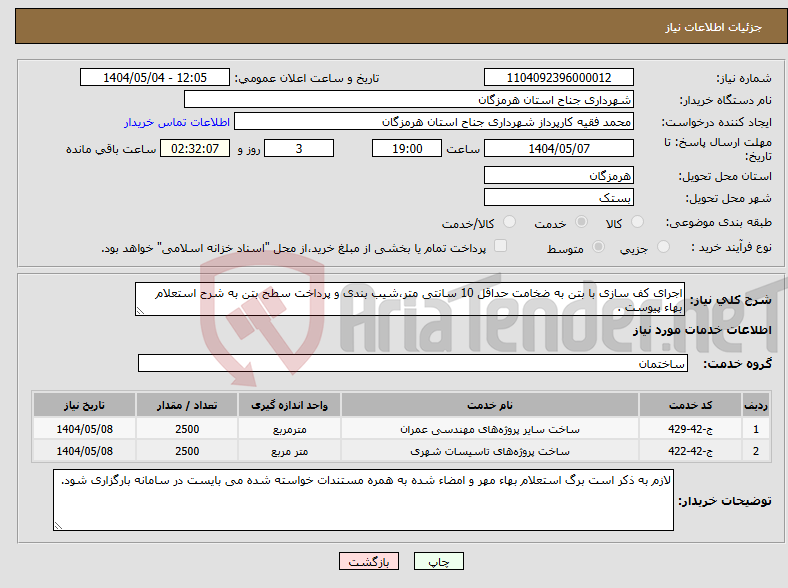This screenshot has width=788, height=588.
Task: Click service code ج-42-422
Action: [x=691, y=451]
